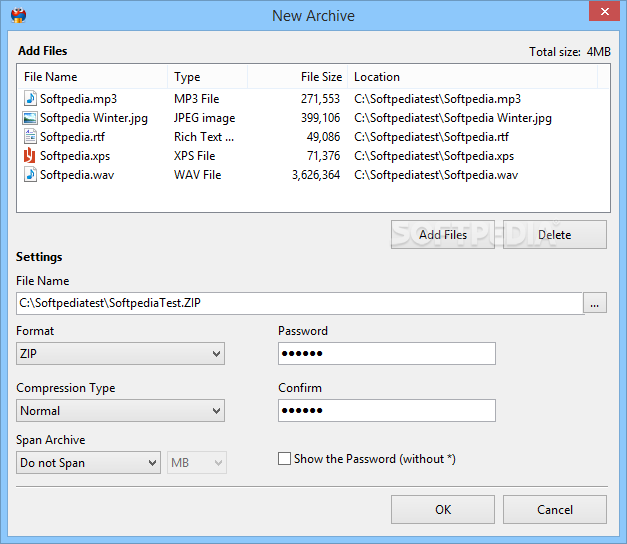Select the Softpedia.rtf file name
Image resolution: width=627 pixels, height=544 pixels.
pos(72,137)
